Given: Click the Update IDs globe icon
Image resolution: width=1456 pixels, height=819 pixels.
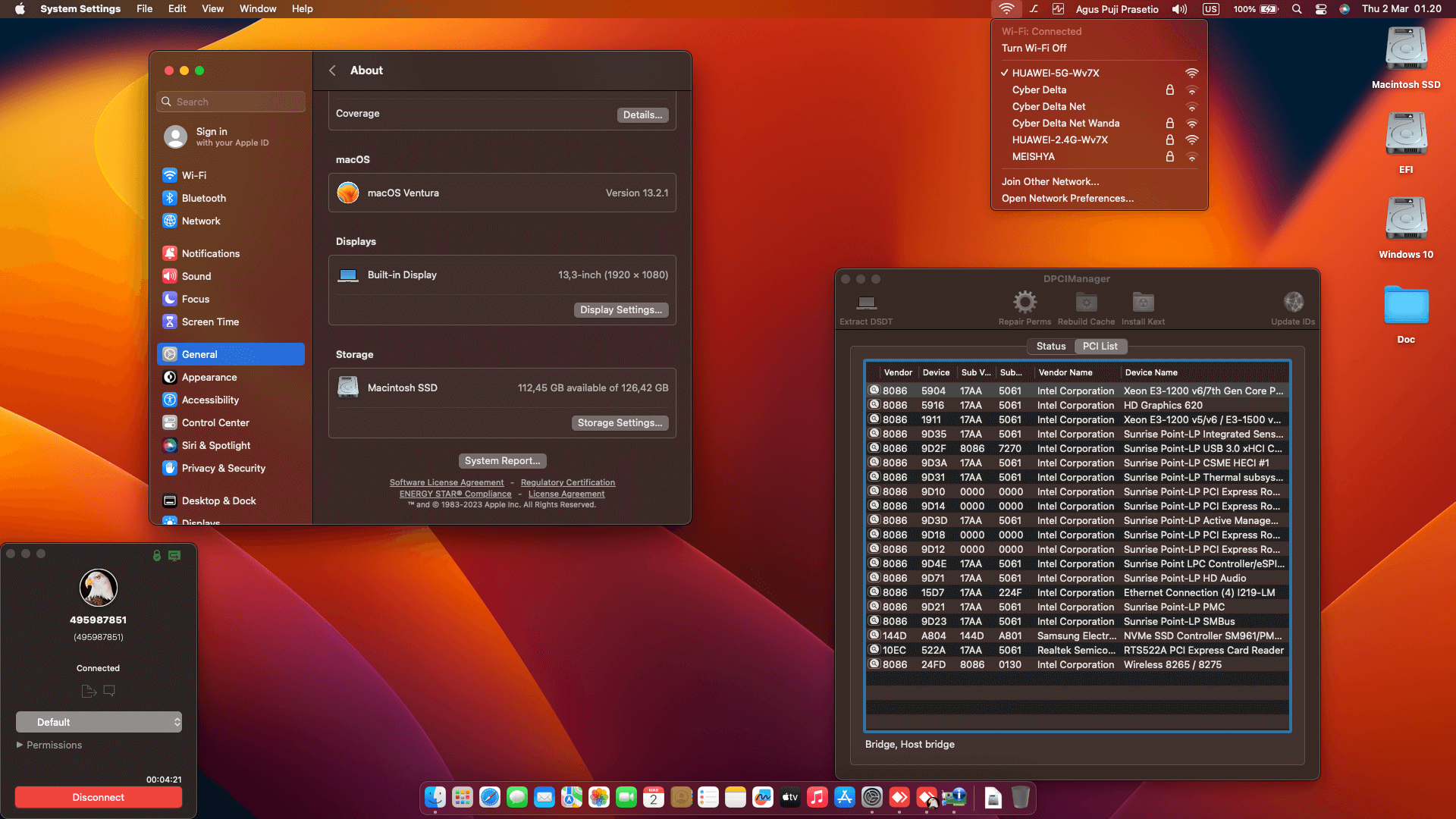Looking at the screenshot, I should pyautogui.click(x=1293, y=302).
